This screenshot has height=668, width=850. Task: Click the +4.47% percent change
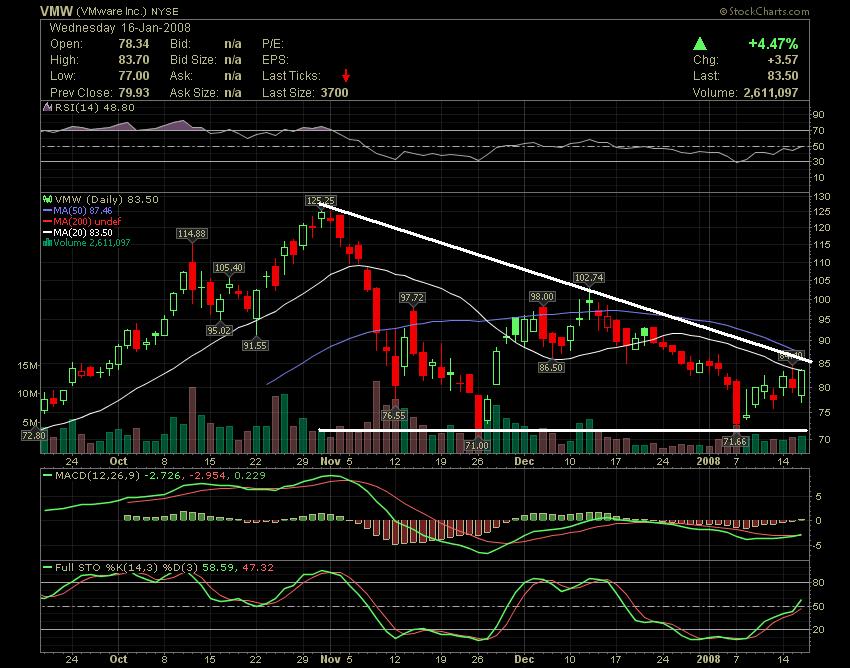click(x=773, y=44)
